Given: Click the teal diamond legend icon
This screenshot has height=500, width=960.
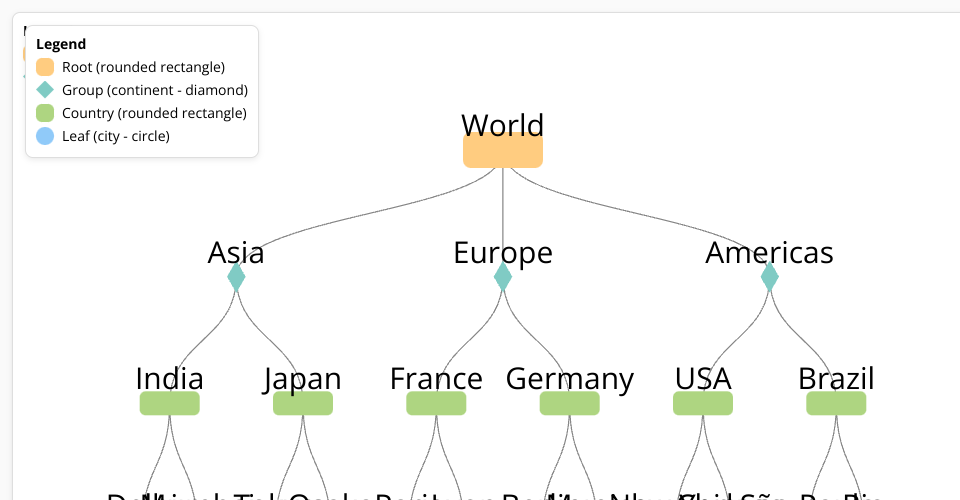Looking at the screenshot, I should [x=45, y=90].
